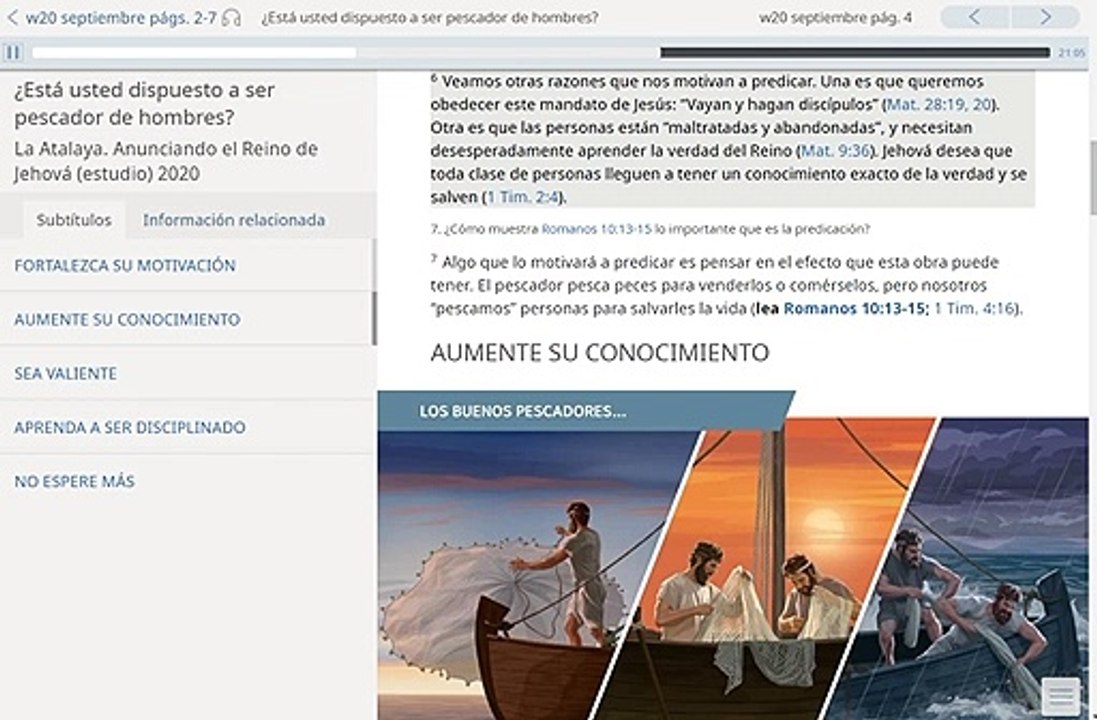Open the 1 Tim. 2:4 scripture link
This screenshot has height=720, width=1097.
point(523,197)
